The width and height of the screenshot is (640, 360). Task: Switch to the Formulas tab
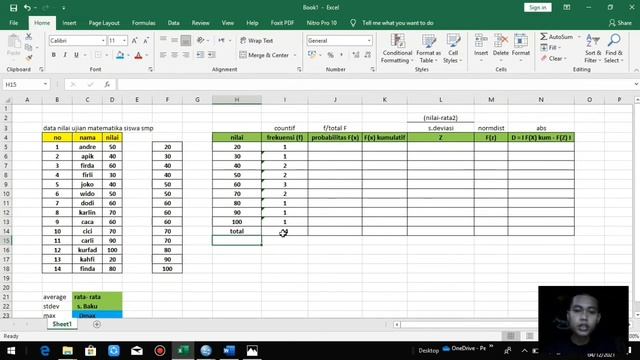pos(143,23)
